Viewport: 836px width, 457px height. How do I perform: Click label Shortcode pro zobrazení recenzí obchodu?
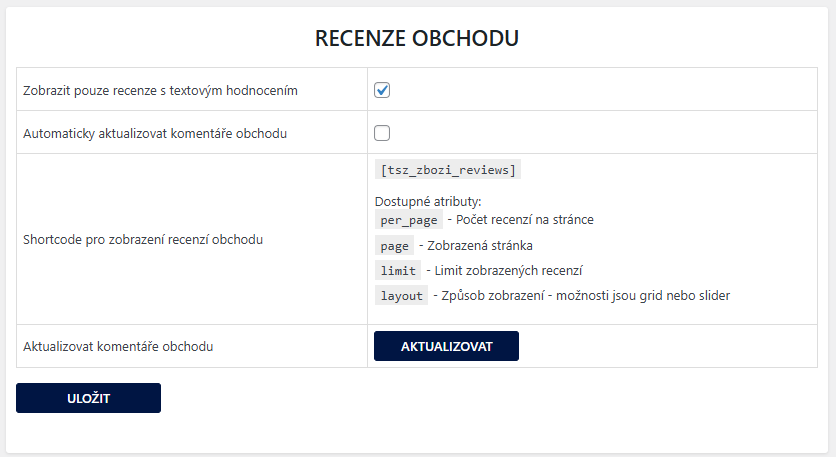tap(143, 239)
